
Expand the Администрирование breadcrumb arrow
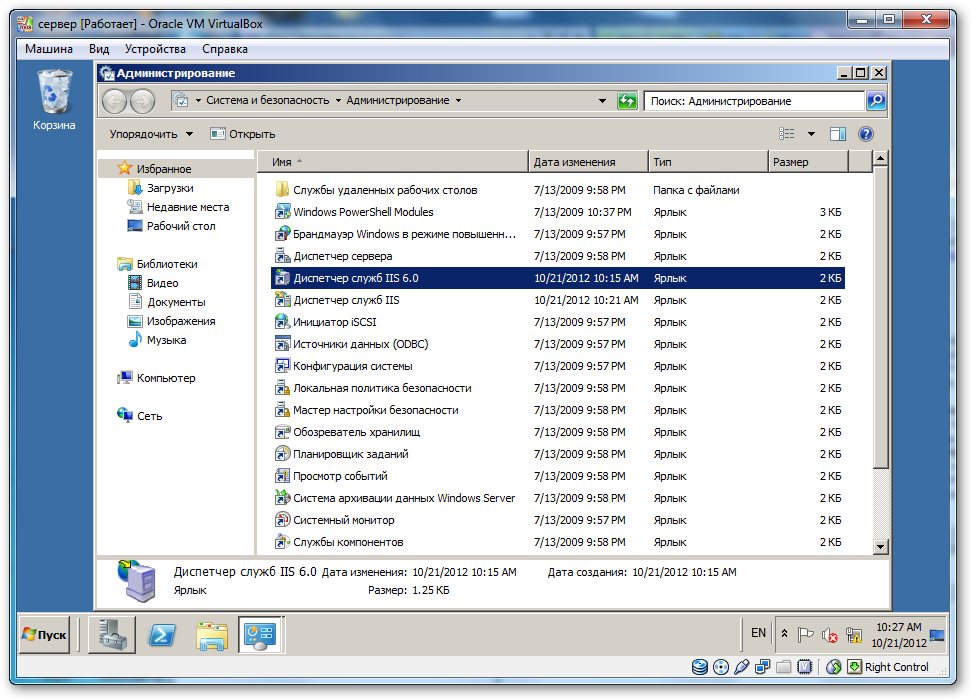(x=458, y=100)
